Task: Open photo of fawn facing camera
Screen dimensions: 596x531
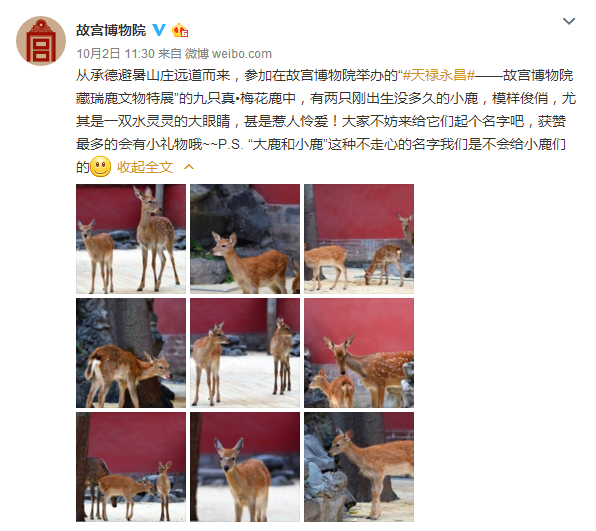Action: click(x=245, y=467)
